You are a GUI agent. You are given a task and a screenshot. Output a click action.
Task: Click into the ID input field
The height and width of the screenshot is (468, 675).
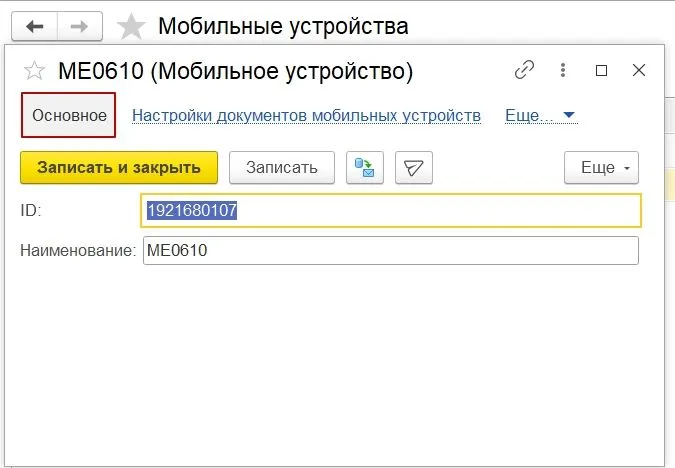click(390, 211)
